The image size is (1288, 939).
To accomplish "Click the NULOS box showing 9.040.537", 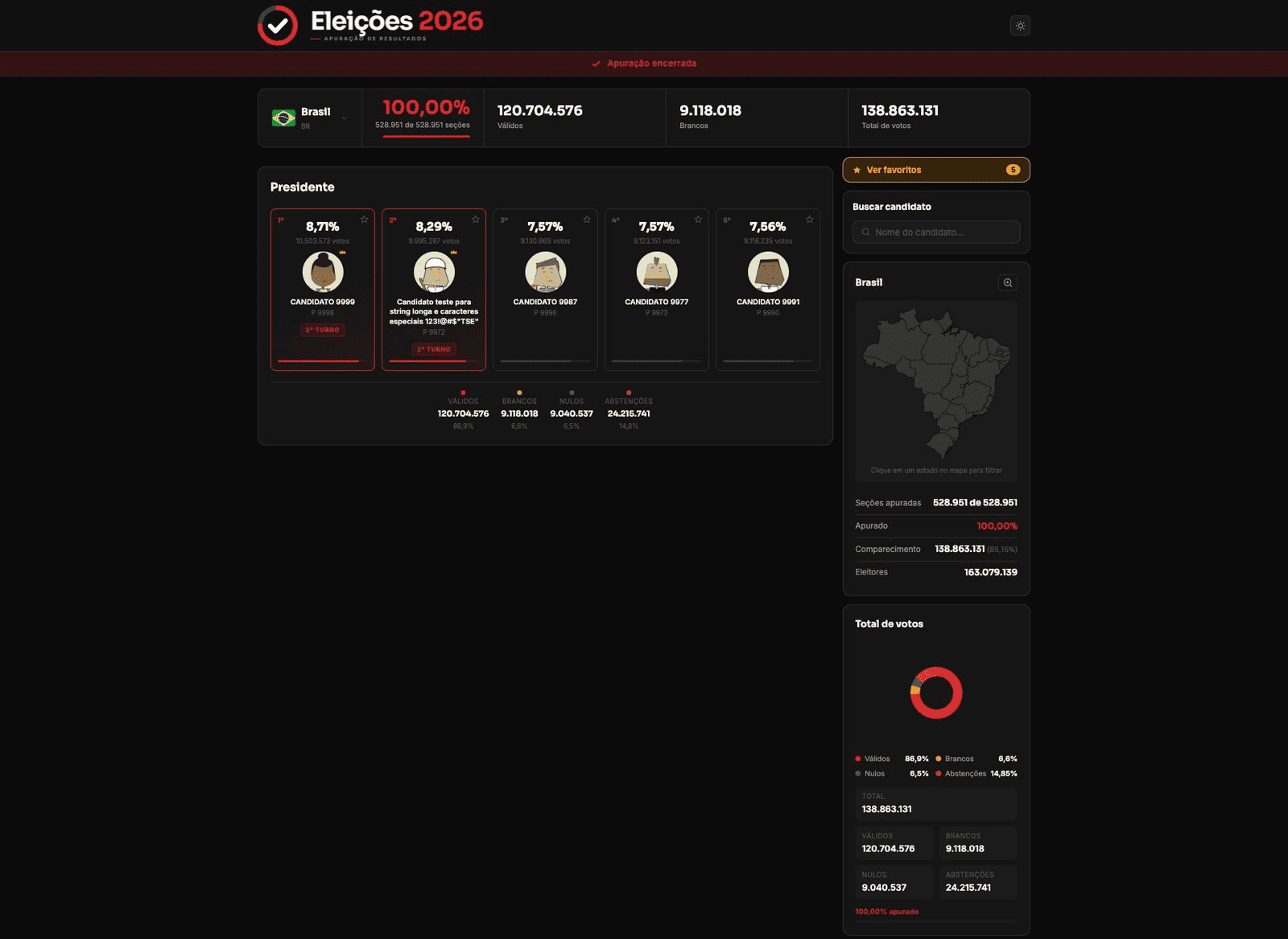I will pos(894,882).
